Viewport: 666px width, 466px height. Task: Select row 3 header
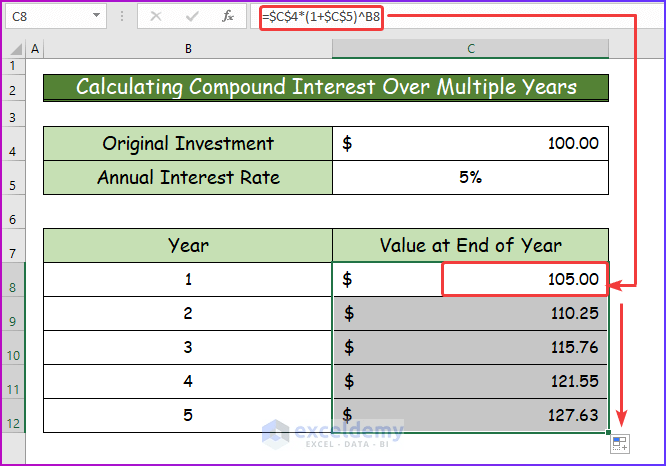pyautogui.click(x=13, y=114)
